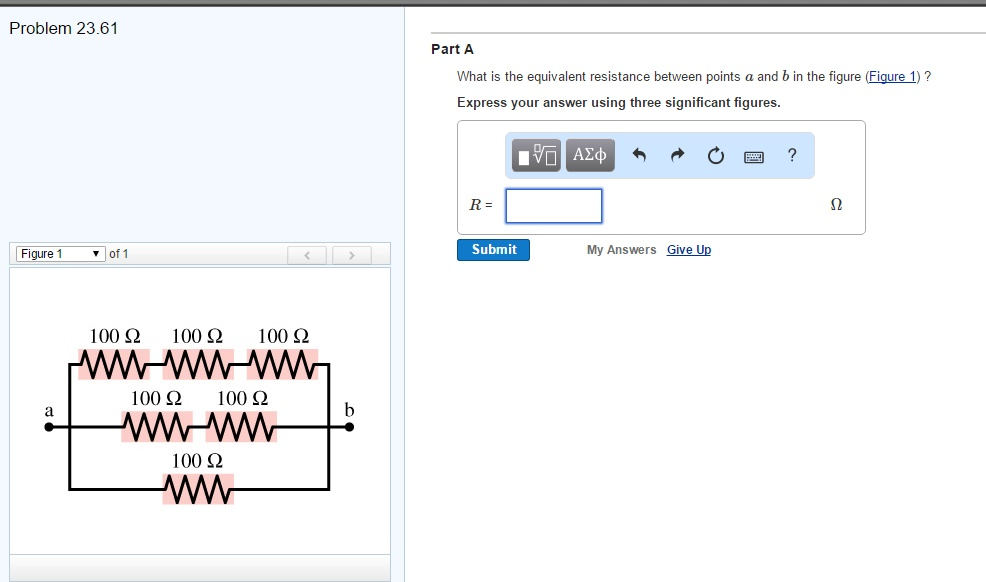The image size is (986, 582).
Task: Click the reset answer icon
Action: (x=715, y=155)
